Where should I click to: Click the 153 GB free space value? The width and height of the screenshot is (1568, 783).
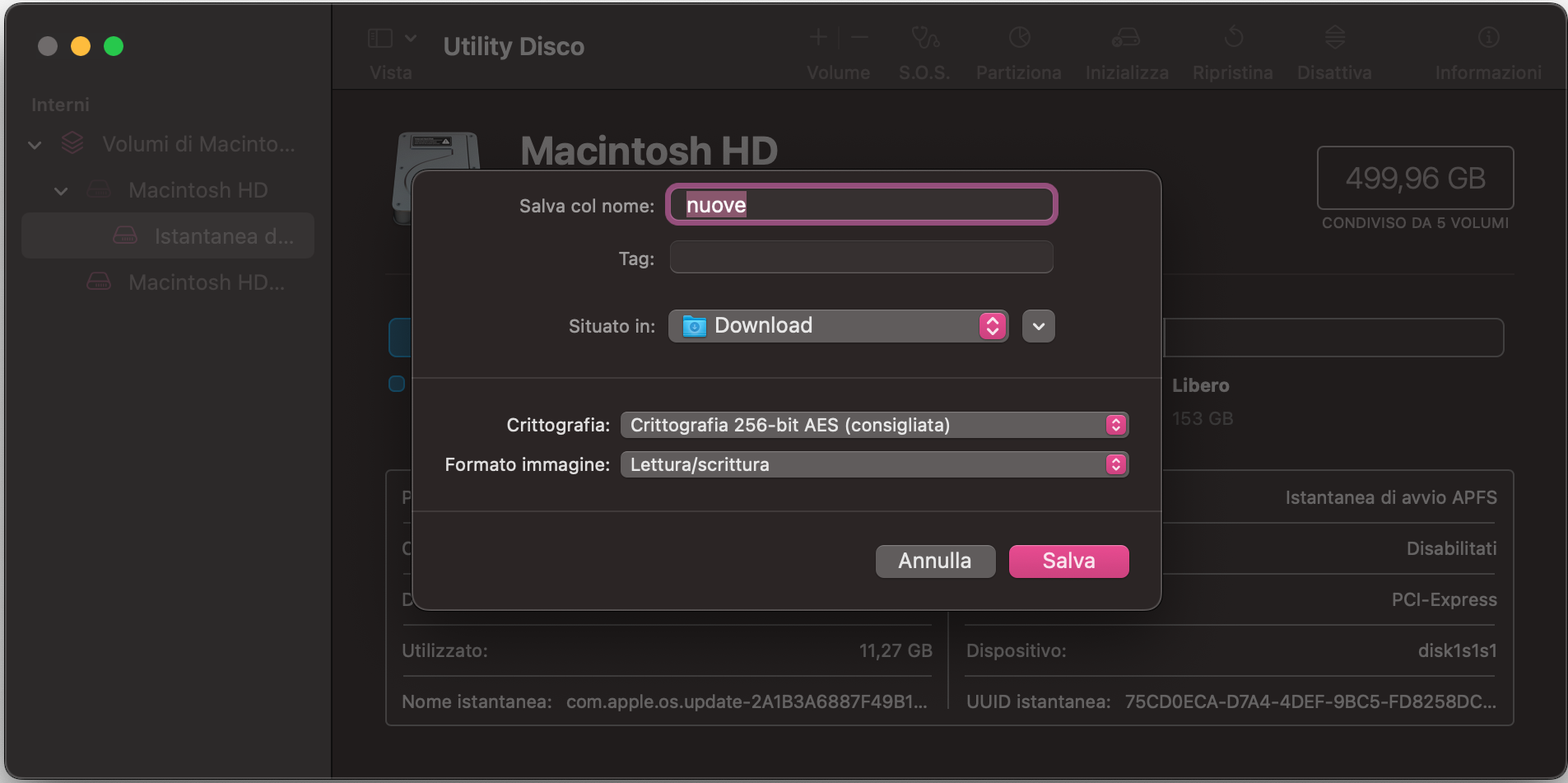[x=1203, y=418]
